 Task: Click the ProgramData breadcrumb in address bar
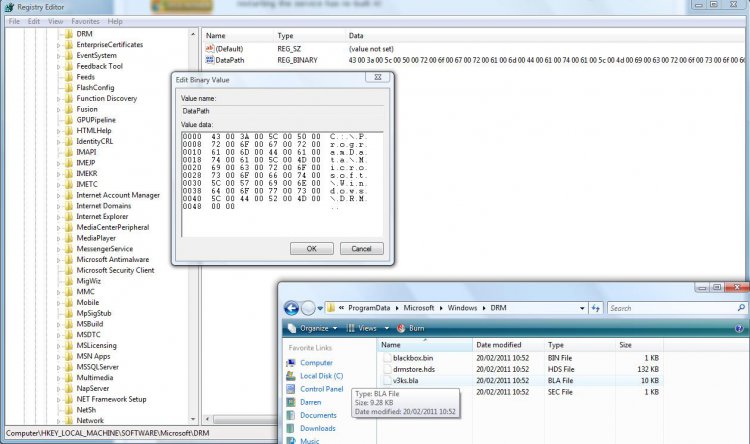tap(369, 308)
